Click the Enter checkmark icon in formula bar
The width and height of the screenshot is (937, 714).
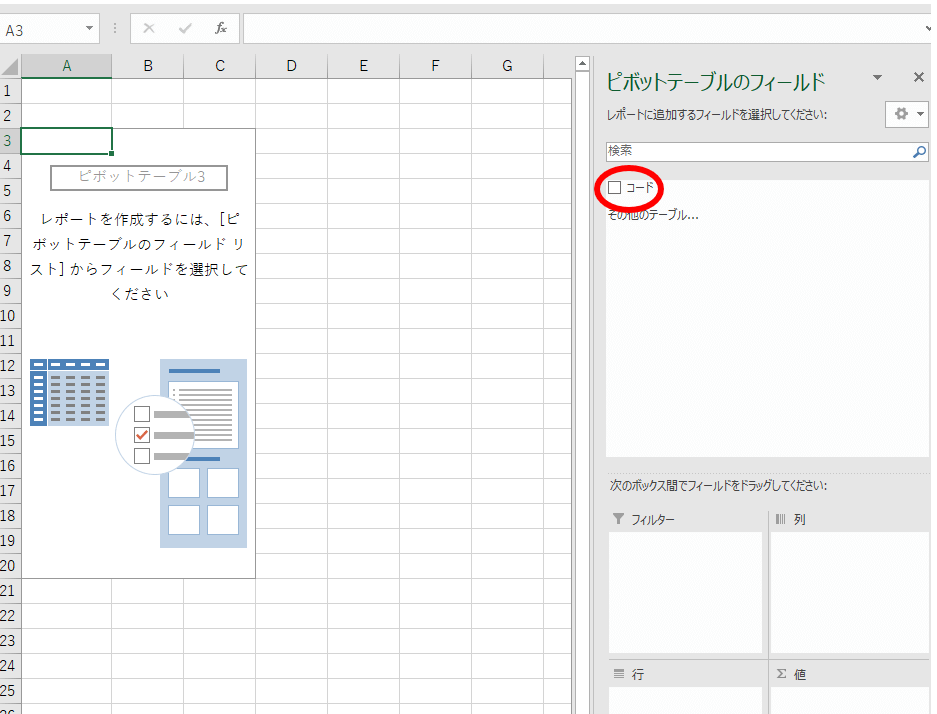tap(185, 29)
